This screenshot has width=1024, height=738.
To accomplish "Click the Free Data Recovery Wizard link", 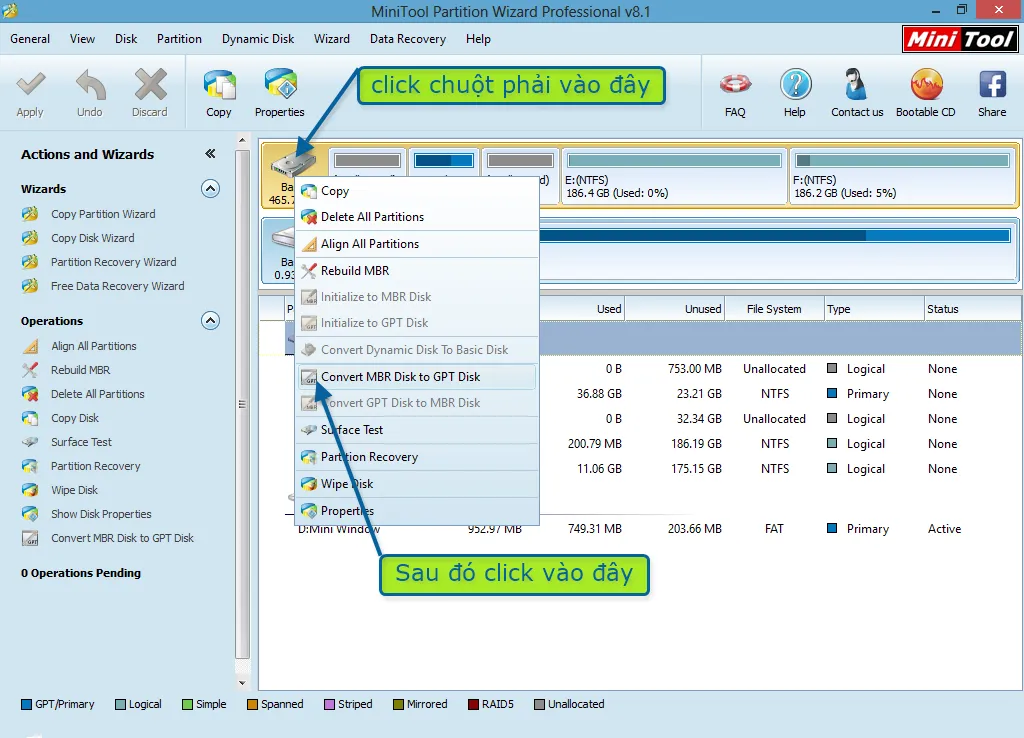I will click(x=118, y=286).
